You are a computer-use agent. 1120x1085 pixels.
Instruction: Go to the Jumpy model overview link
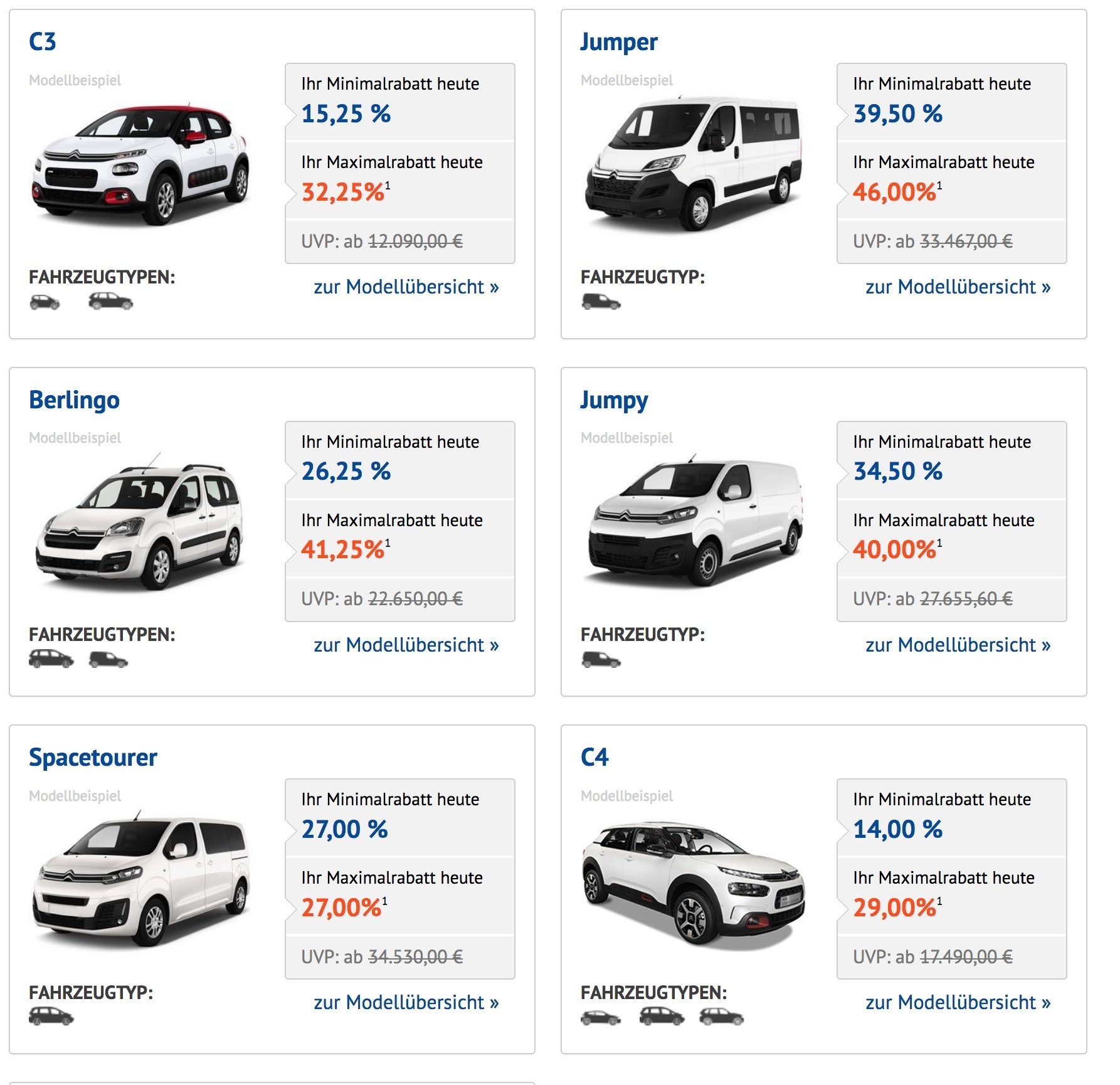coord(958,645)
